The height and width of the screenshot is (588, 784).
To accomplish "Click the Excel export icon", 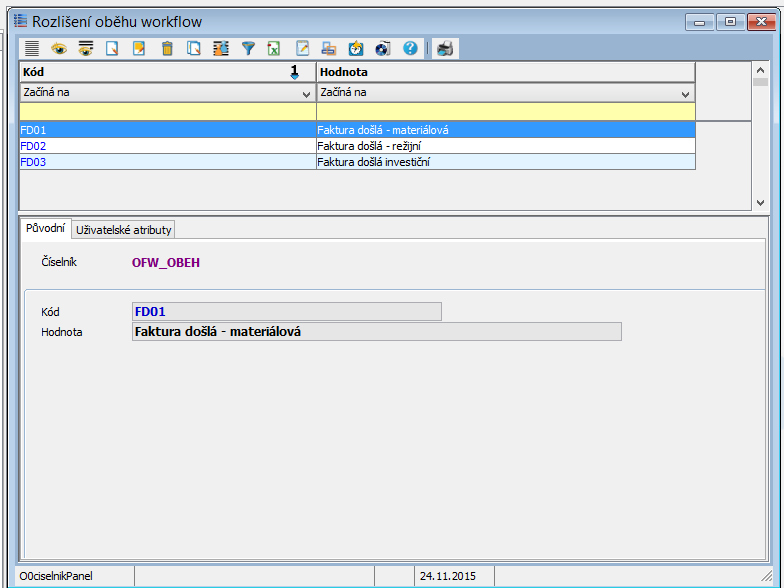I will [273, 48].
